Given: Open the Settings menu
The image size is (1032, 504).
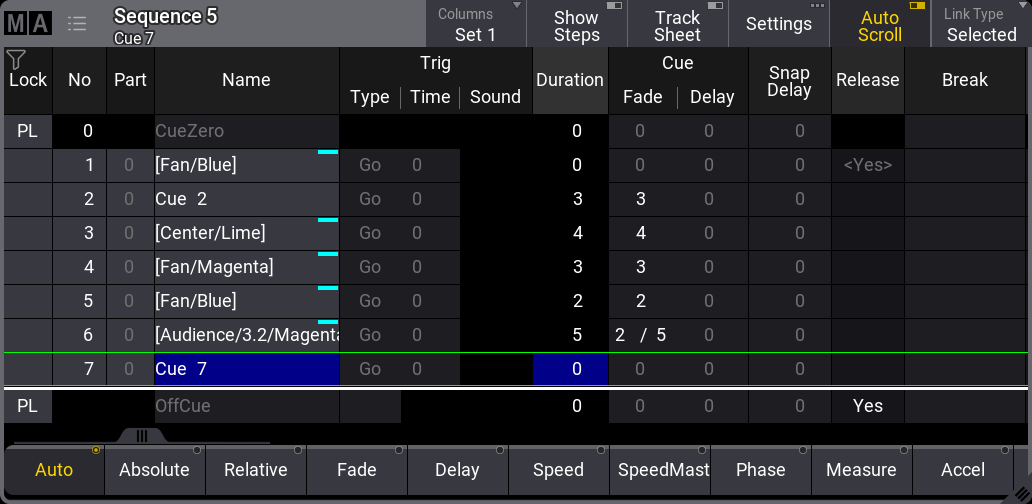Looking at the screenshot, I should click(778, 24).
